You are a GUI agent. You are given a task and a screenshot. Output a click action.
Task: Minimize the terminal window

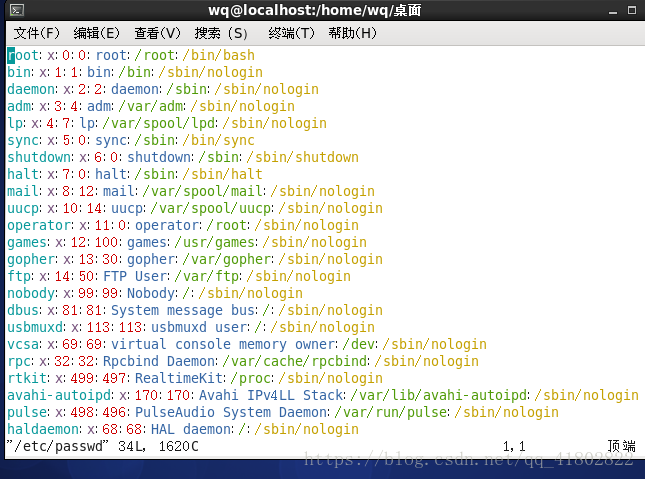click(613, 11)
